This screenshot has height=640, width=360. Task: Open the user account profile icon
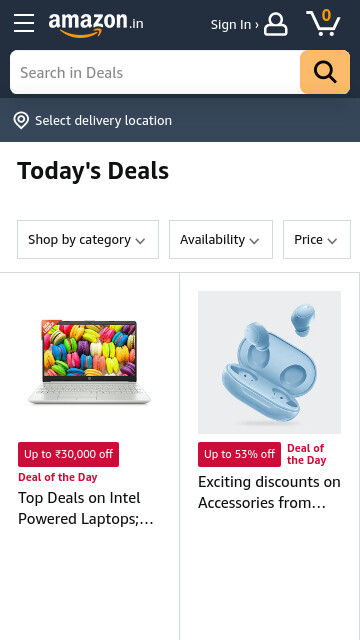276,24
